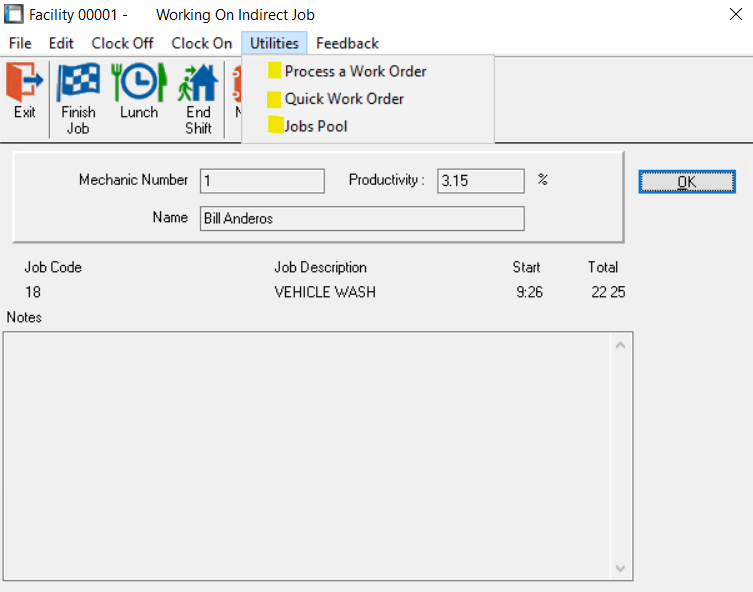753x592 pixels.
Task: Click the Exit door icon
Action: (24, 81)
